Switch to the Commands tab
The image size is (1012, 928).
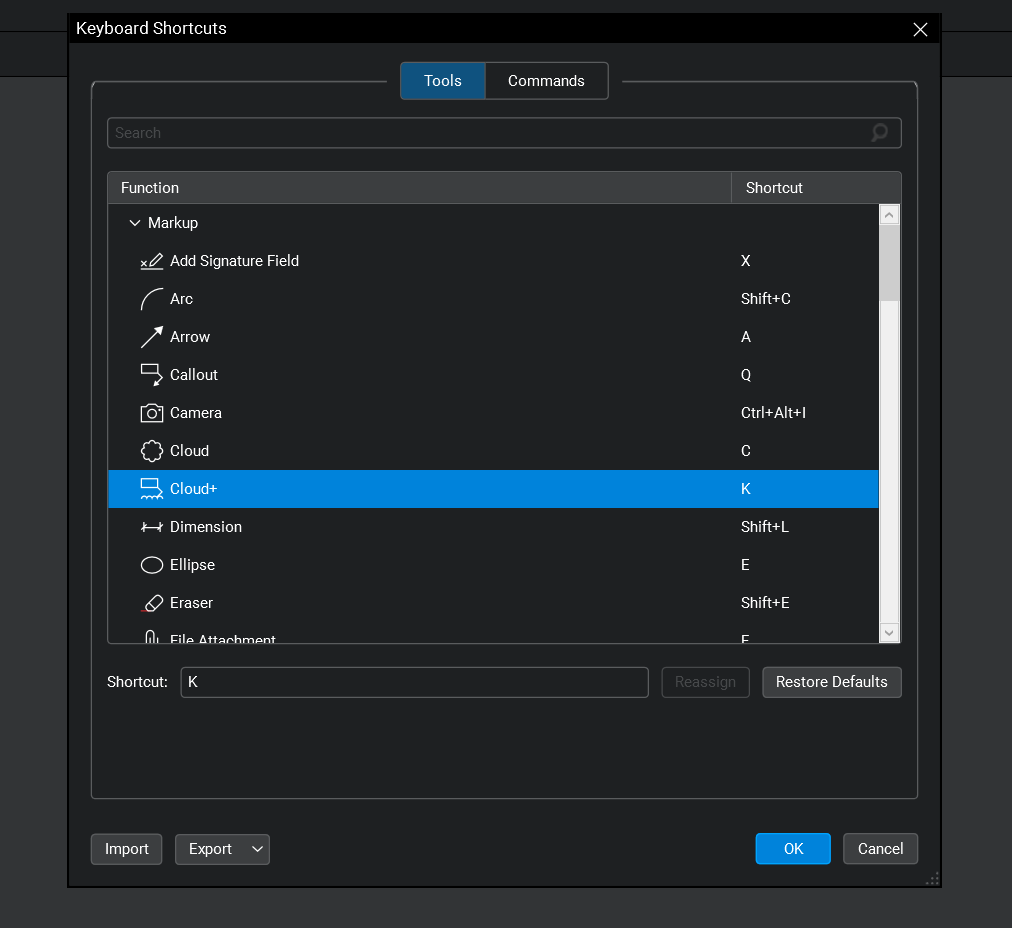point(546,81)
